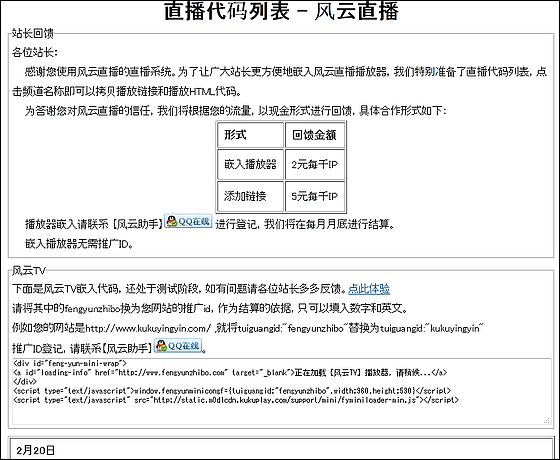
Task: Click the QQ在线 icon after 推广ID登记 风云助手
Action: [x=178, y=345]
